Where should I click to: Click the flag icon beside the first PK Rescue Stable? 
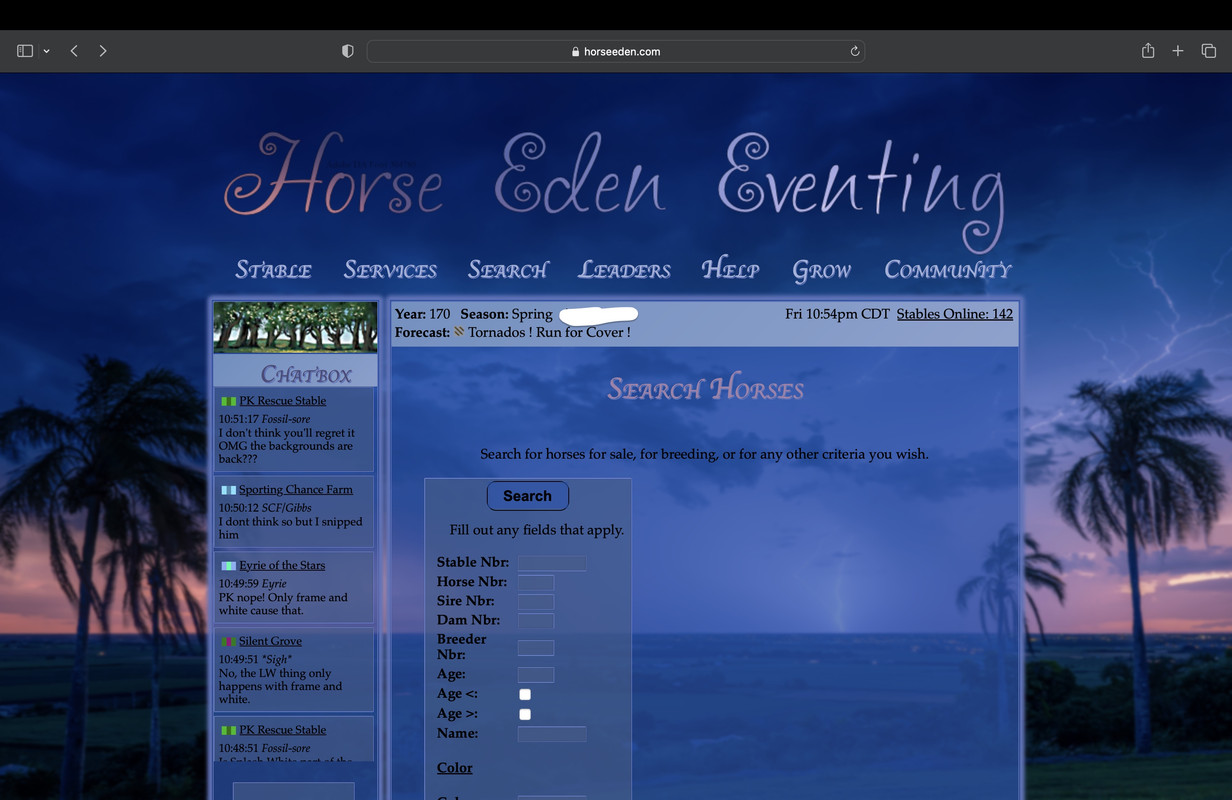click(x=229, y=401)
